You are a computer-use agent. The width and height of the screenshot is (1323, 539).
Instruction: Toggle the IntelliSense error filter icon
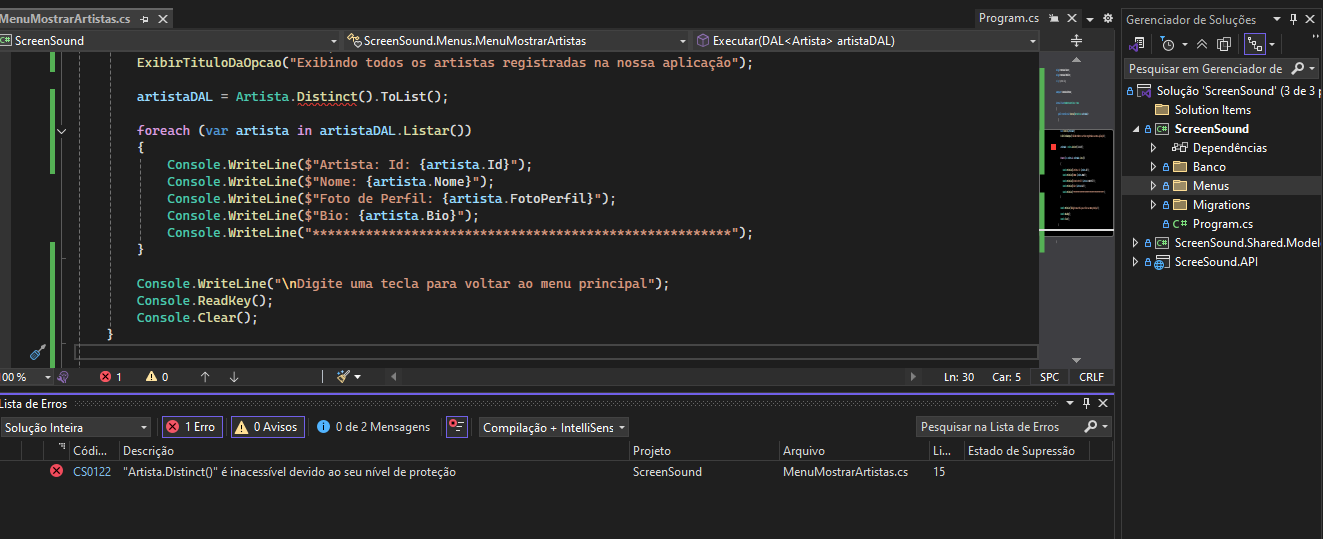(x=457, y=427)
